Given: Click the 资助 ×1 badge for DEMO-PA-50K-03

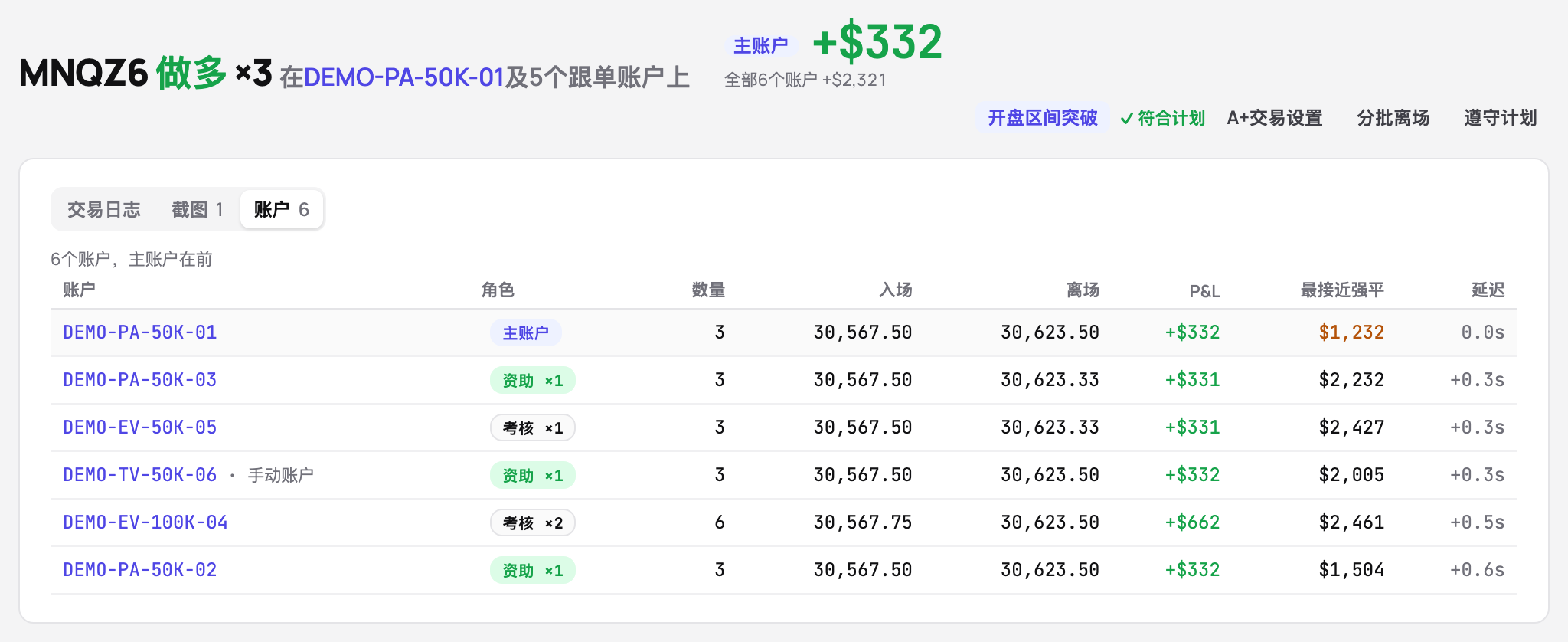Looking at the screenshot, I should [x=533, y=381].
